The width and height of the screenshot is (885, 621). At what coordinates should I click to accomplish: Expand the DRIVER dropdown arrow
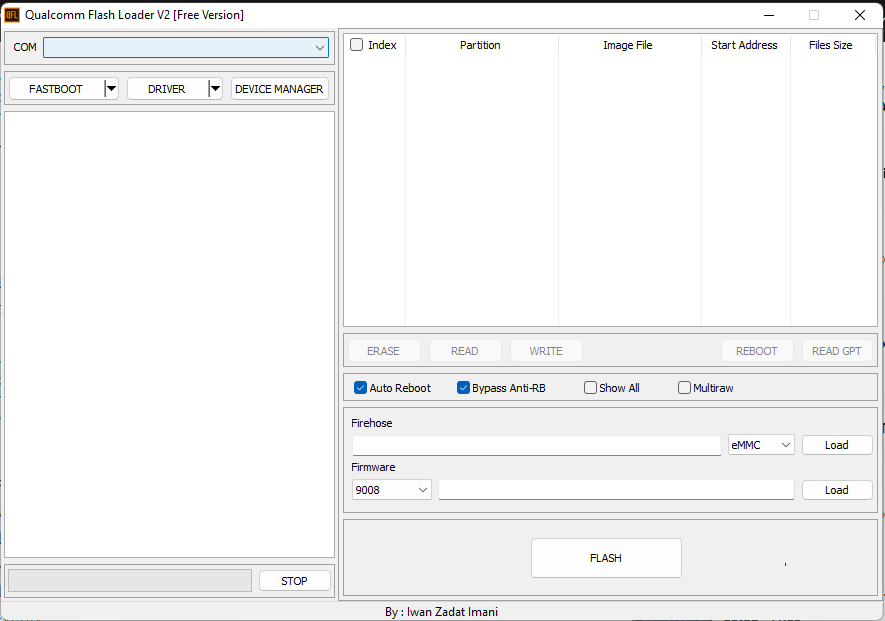click(x=214, y=88)
